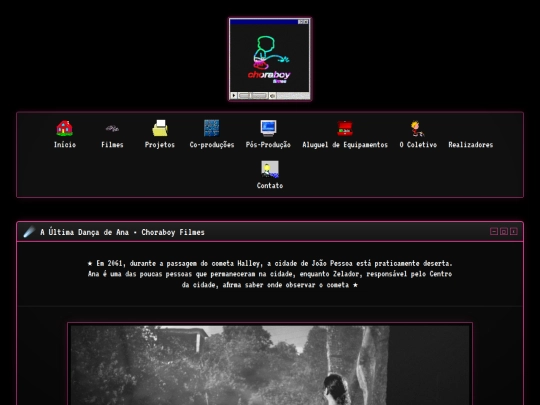Viewport: 540px width, 405px height.
Task: Close the A Última Dança de Ana window
Action: coord(513,231)
